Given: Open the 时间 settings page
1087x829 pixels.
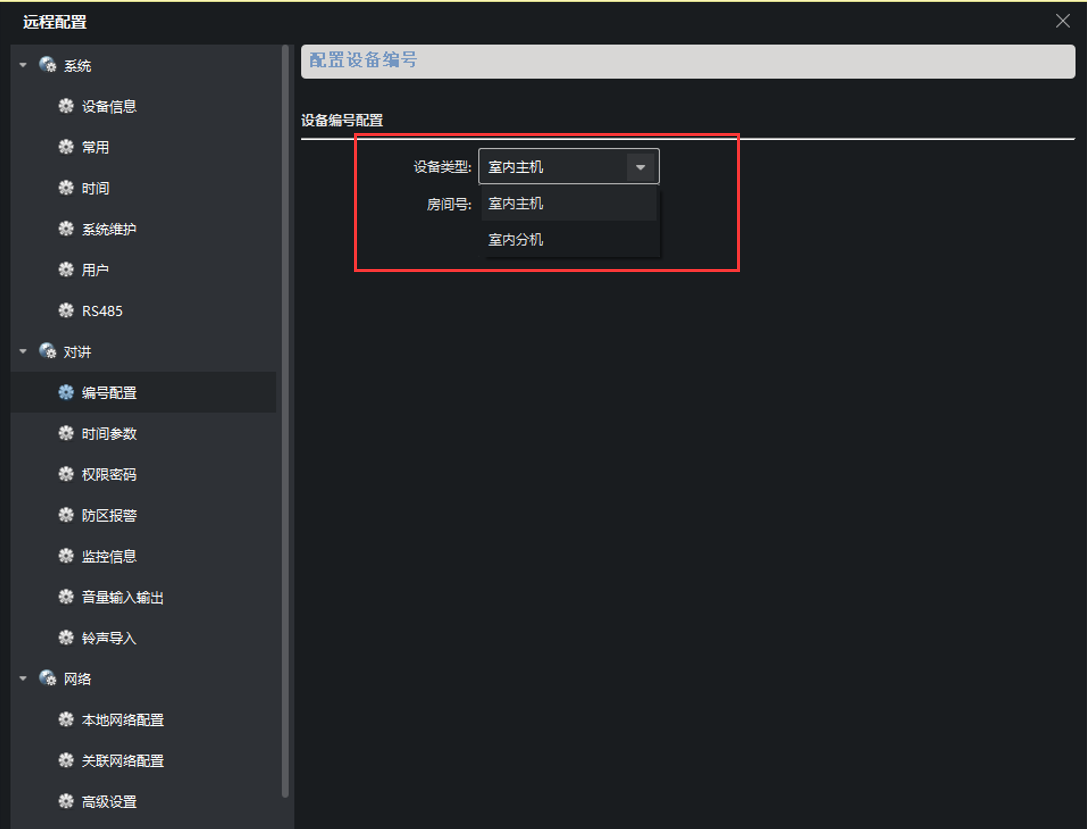Looking at the screenshot, I should (95, 188).
